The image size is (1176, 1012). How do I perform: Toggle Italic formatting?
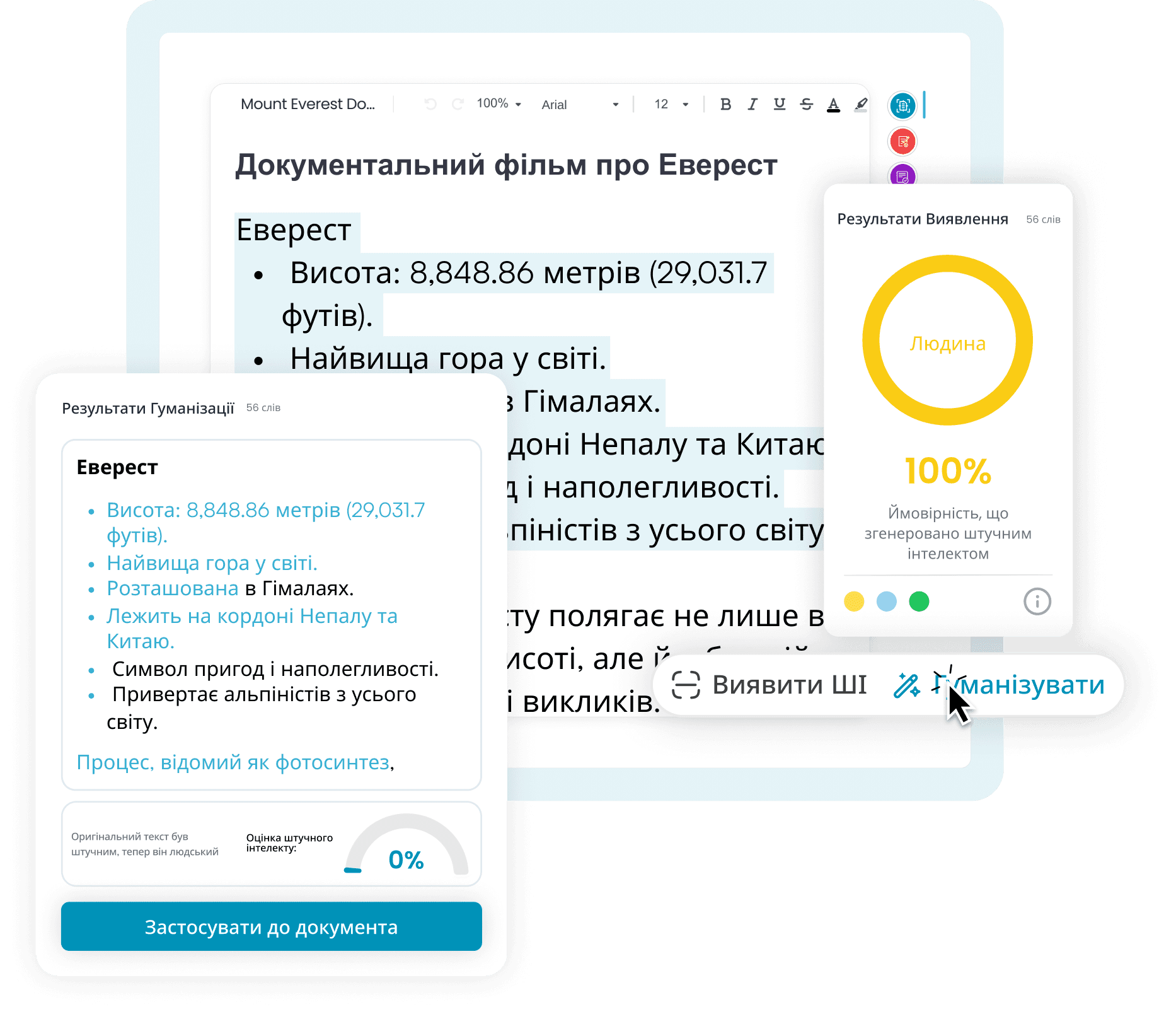752,104
